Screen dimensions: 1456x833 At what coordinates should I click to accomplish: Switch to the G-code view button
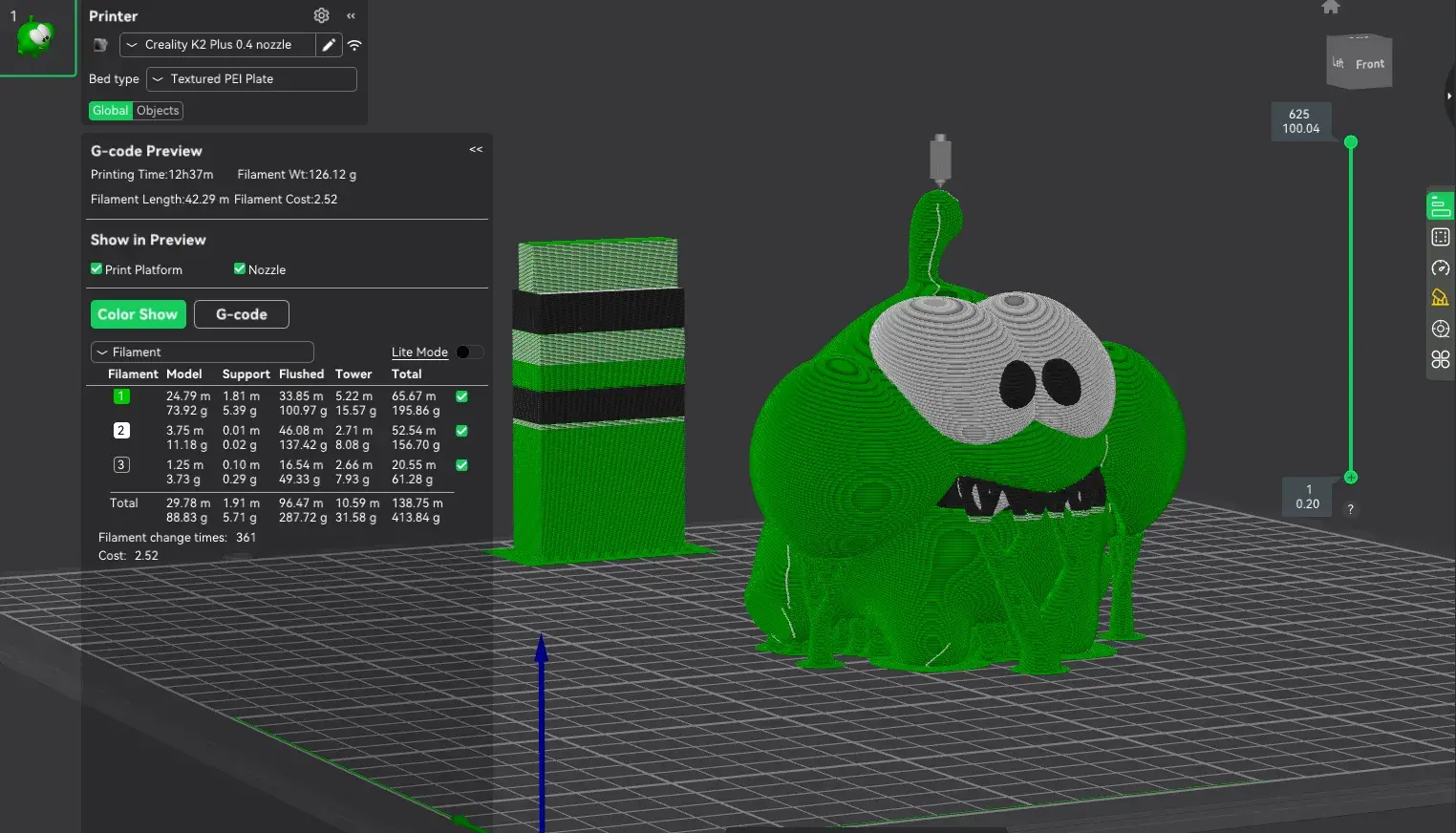click(x=242, y=314)
